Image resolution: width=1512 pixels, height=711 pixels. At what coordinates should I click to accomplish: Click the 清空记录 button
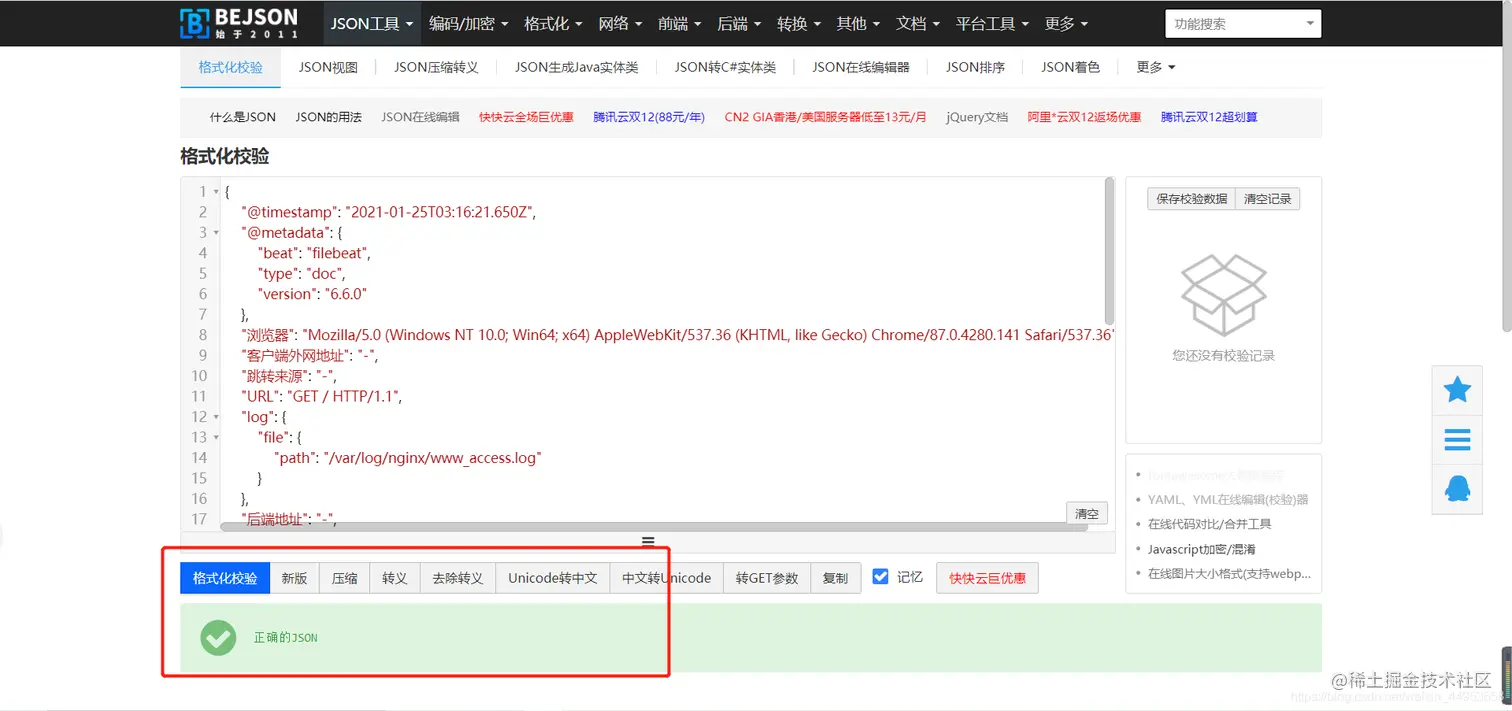tap(1267, 199)
